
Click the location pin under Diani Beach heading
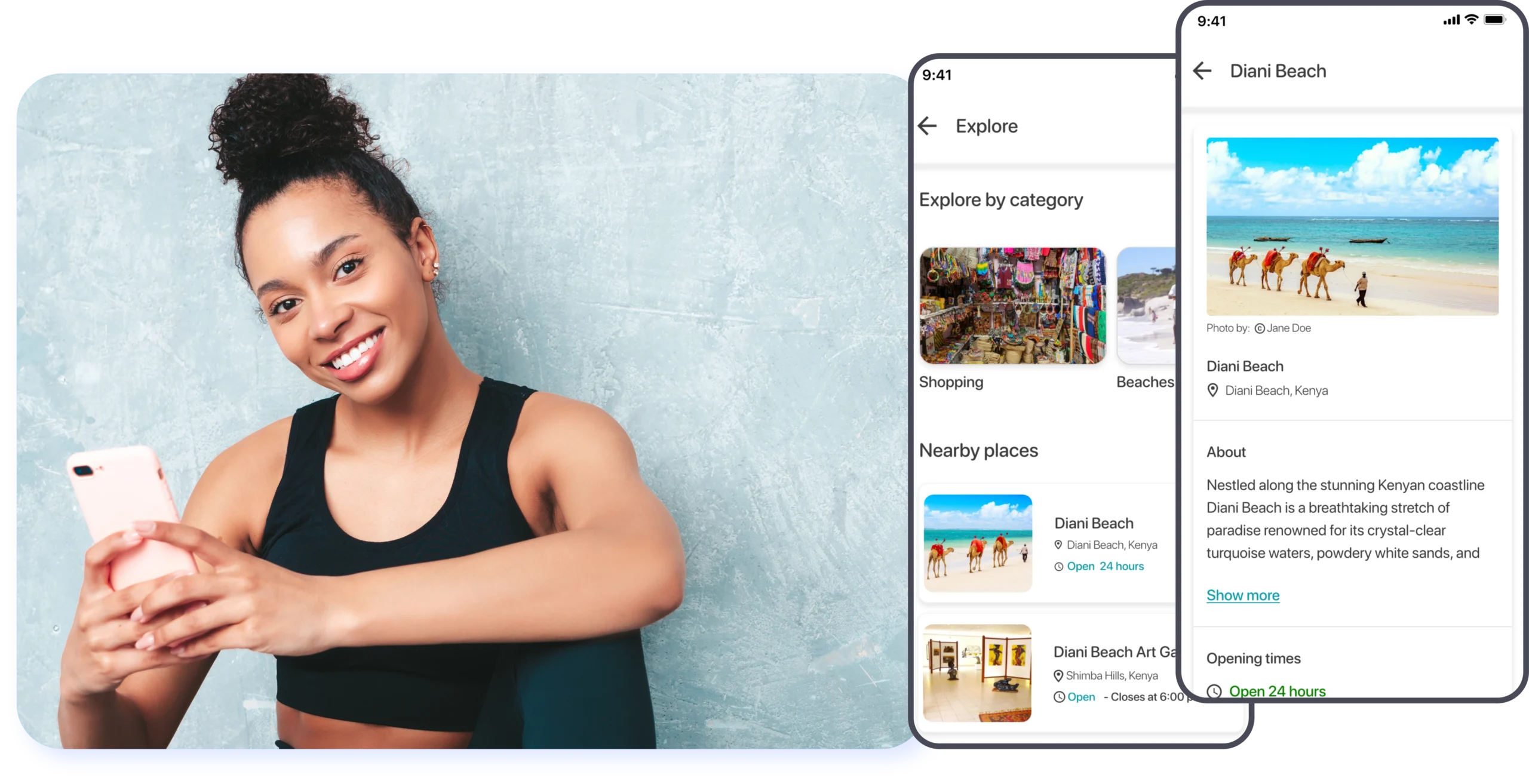coord(1212,391)
